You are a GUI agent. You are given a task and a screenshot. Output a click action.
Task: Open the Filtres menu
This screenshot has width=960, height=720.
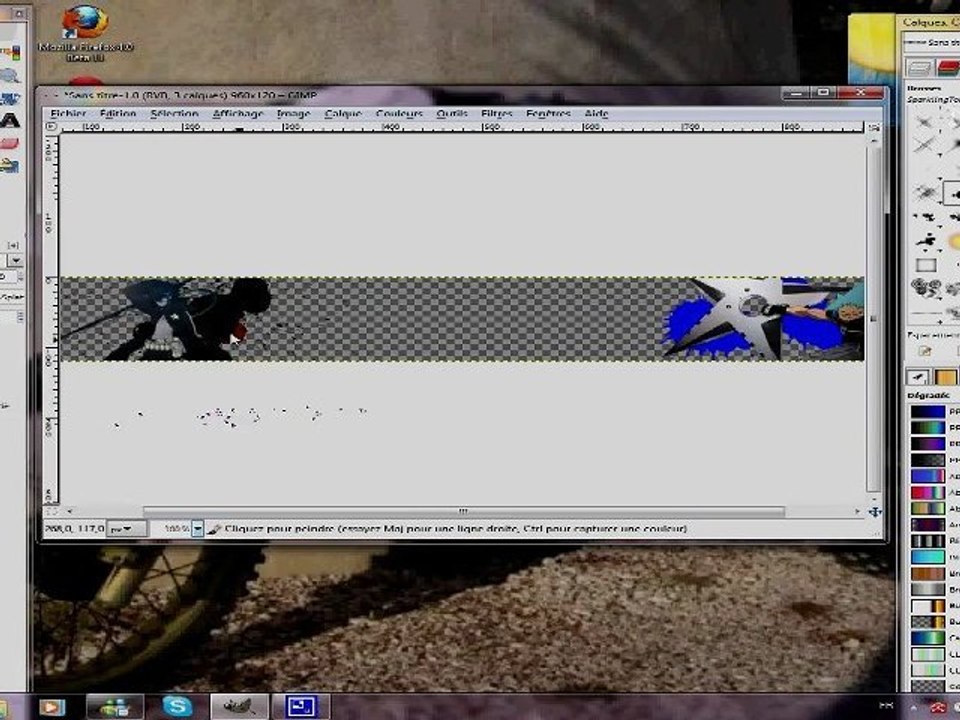click(x=497, y=114)
